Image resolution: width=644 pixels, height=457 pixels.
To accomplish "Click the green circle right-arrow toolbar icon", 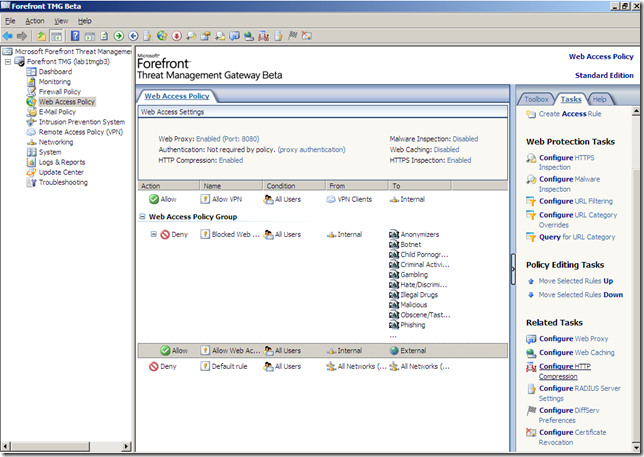I will tap(119, 36).
